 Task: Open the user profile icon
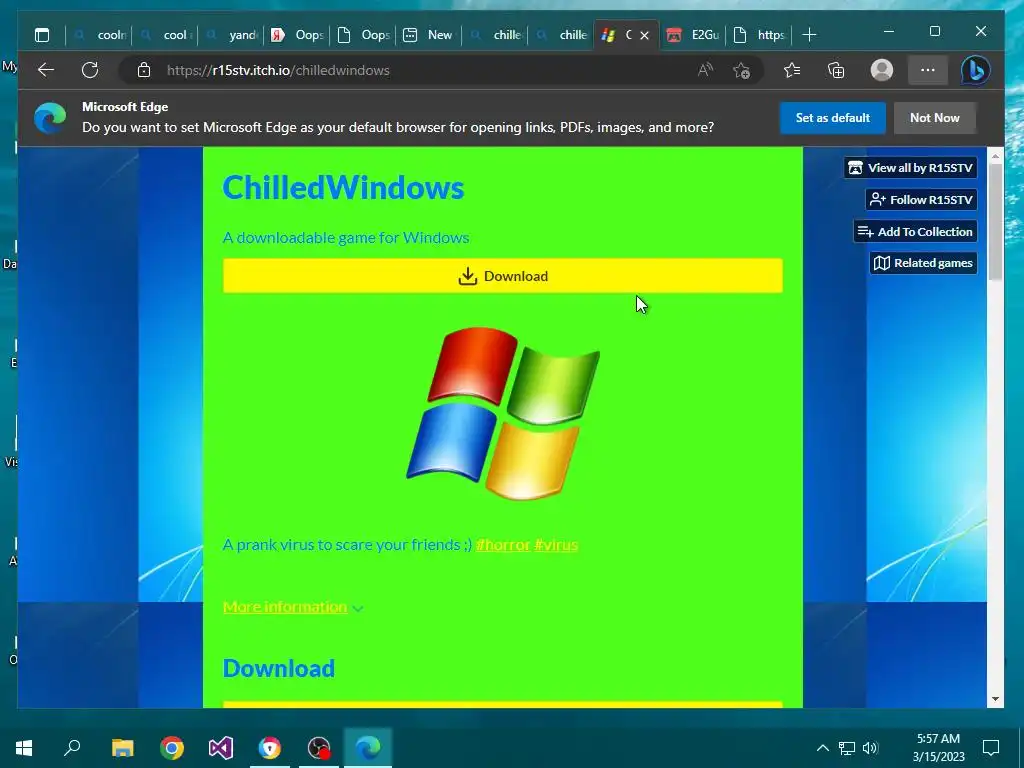[882, 70]
